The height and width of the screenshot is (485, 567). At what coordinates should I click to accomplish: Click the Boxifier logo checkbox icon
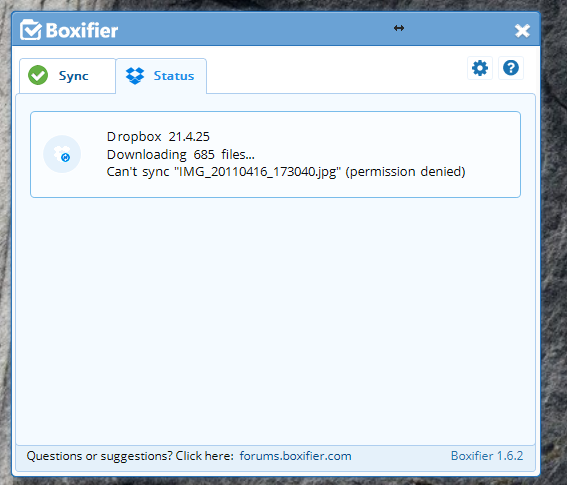coord(31,30)
